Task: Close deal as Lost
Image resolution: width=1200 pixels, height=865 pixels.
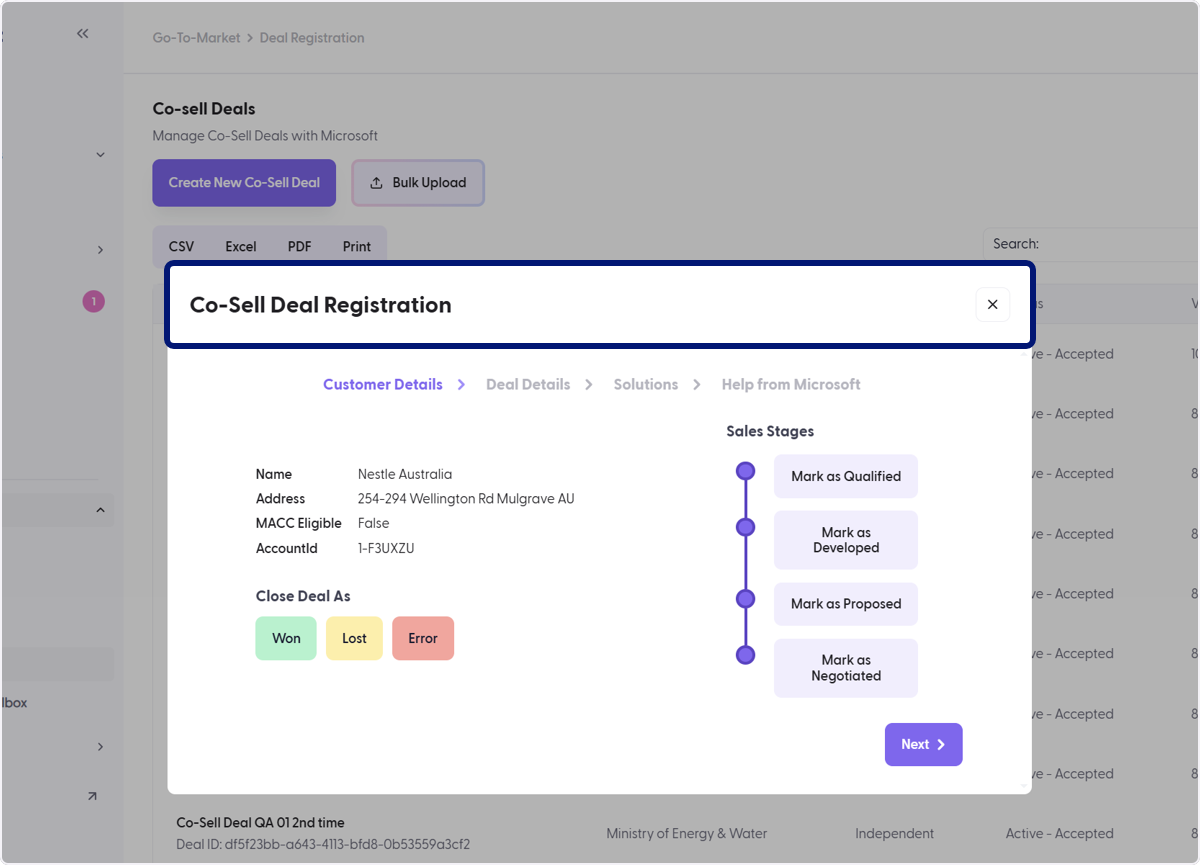Action: (x=354, y=638)
